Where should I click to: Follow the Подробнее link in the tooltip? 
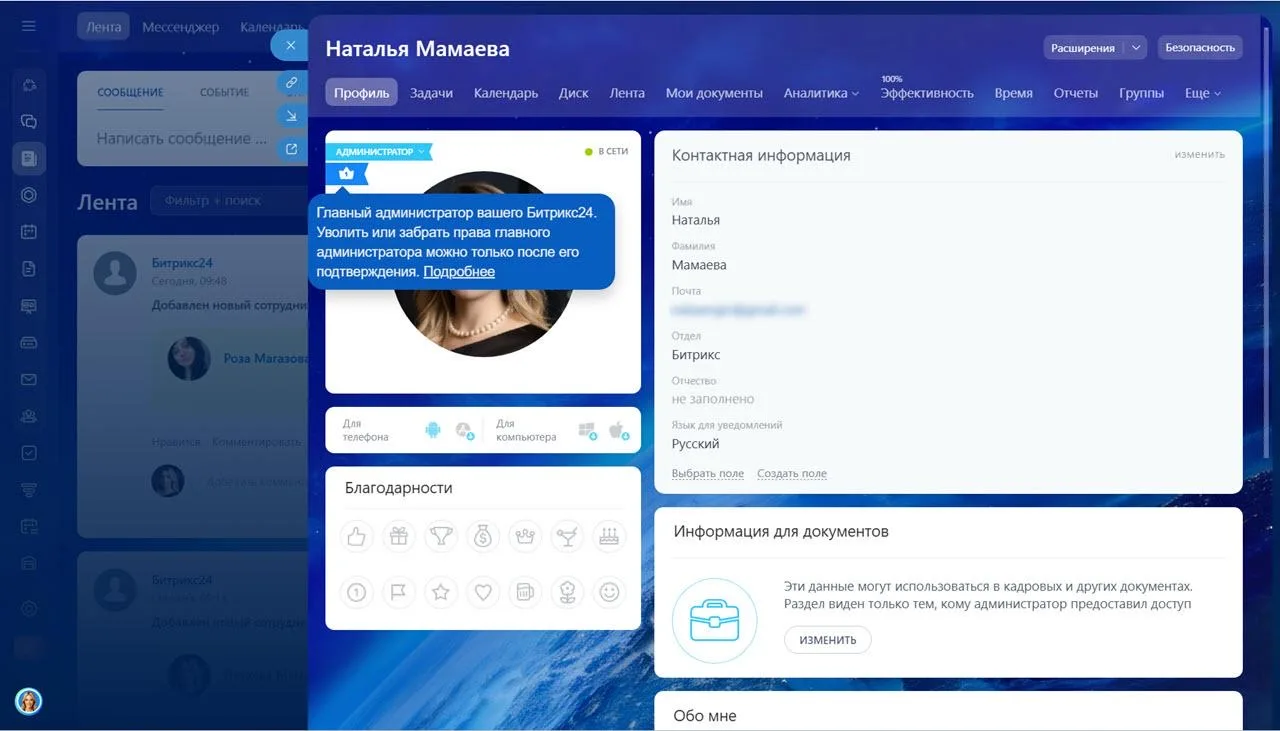click(458, 272)
